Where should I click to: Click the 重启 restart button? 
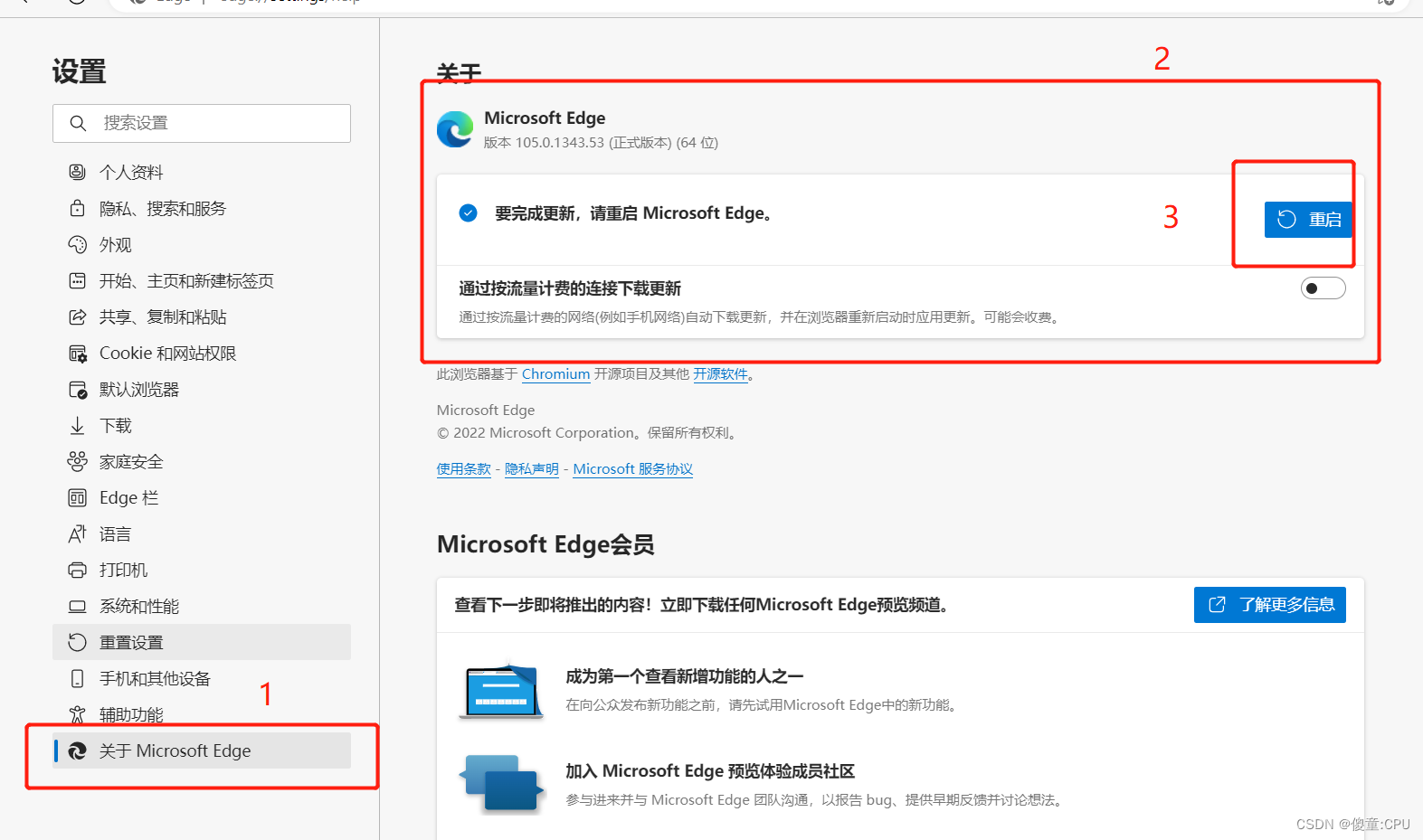[1307, 220]
